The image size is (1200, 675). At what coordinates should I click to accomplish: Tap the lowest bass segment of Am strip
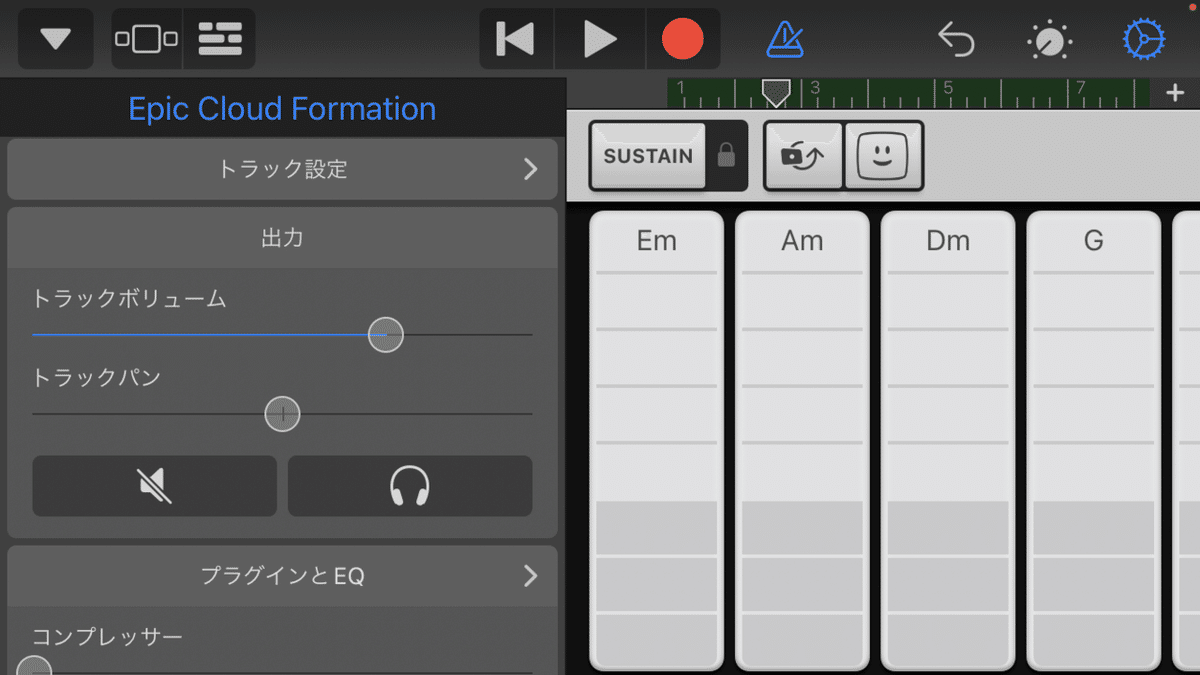[802, 642]
